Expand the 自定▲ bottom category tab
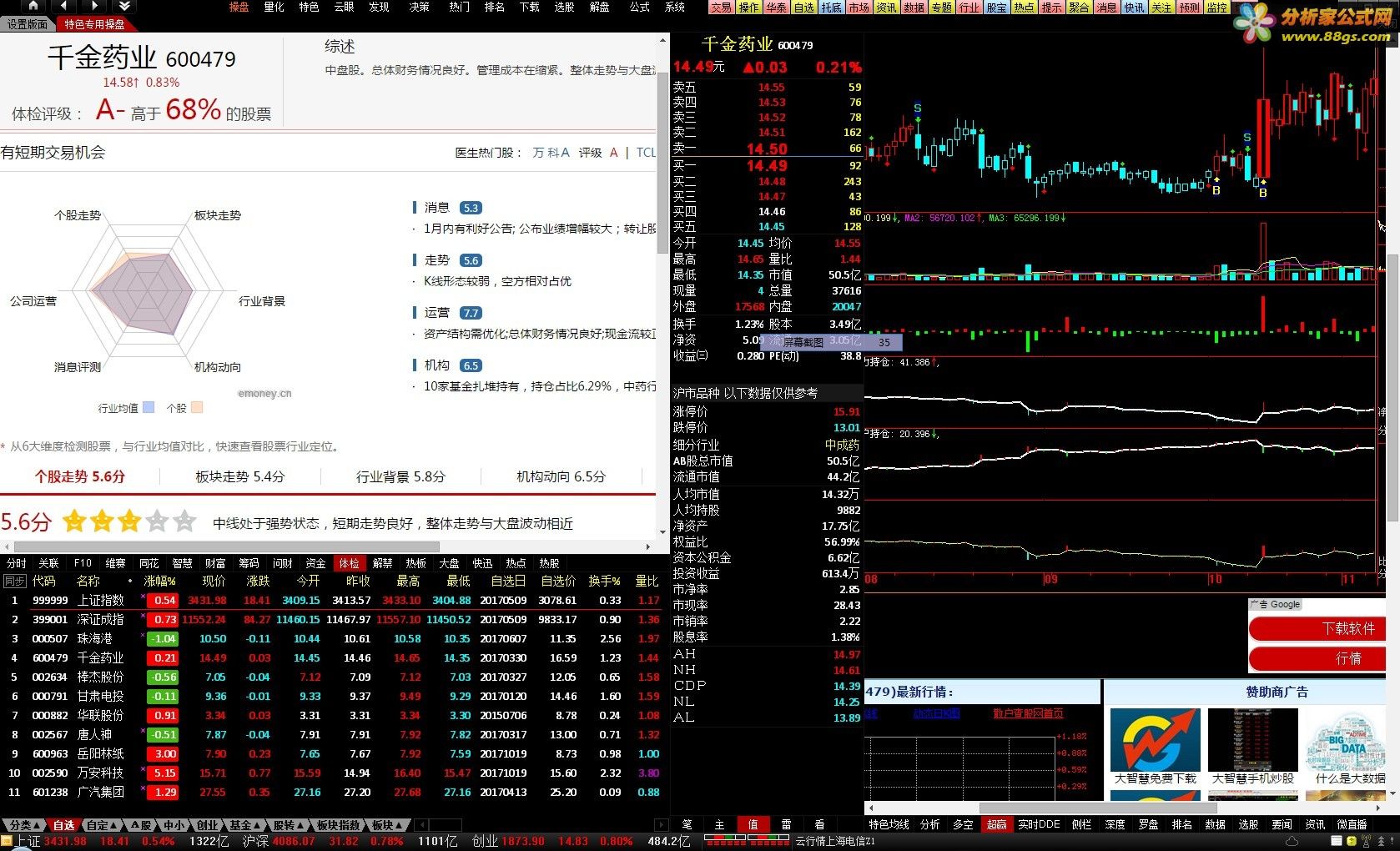Viewport: 1400px width, 851px height. click(103, 825)
